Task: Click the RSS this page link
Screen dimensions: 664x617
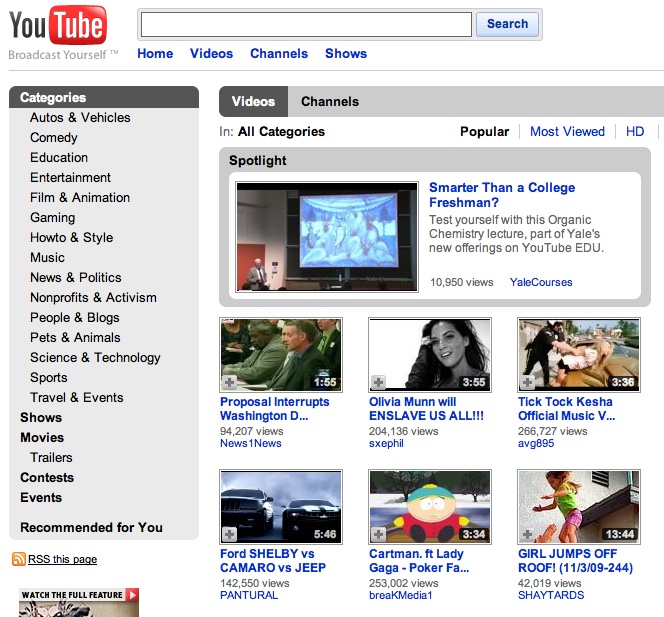Action: [x=62, y=559]
